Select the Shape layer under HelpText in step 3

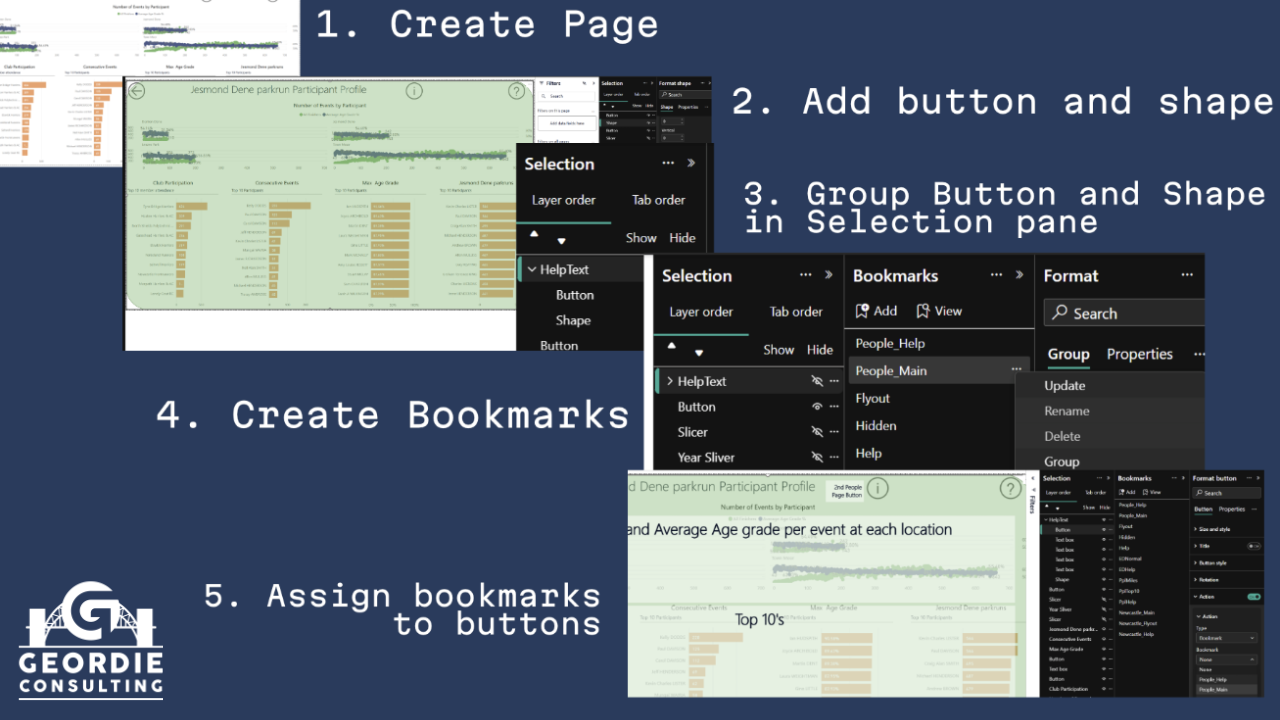click(x=573, y=320)
